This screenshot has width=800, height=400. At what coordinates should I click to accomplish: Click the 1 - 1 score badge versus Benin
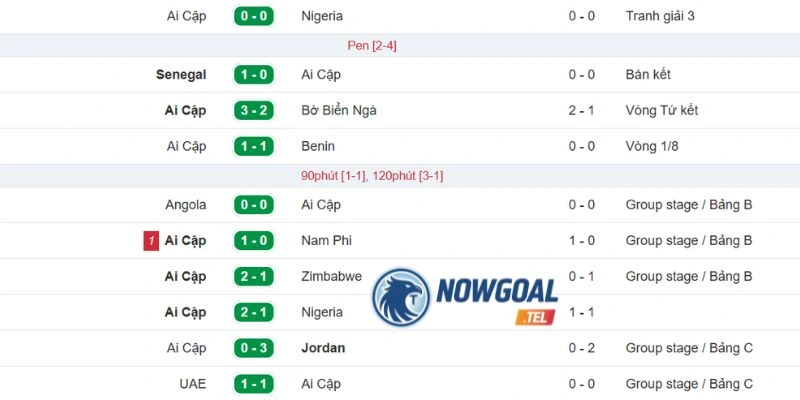[254, 146]
